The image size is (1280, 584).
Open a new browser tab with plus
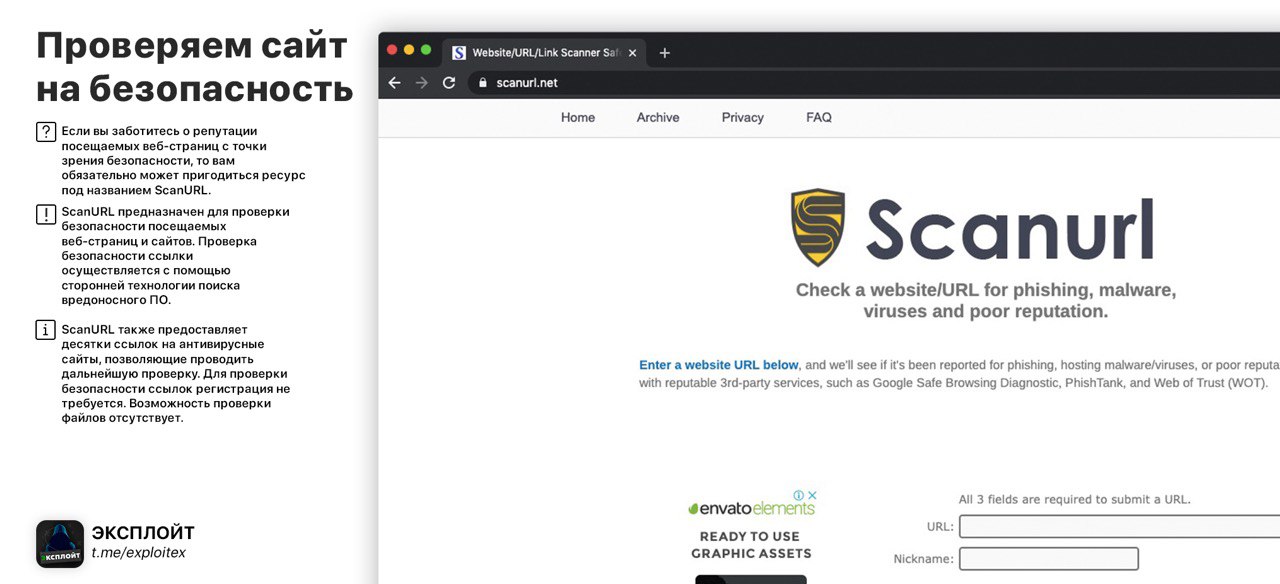pos(664,53)
